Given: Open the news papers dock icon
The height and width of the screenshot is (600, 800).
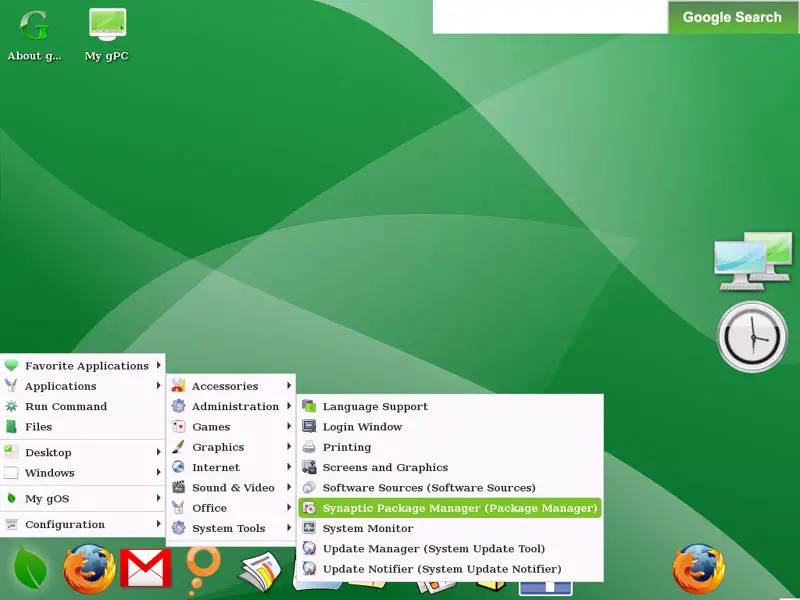Looking at the screenshot, I should 260,570.
